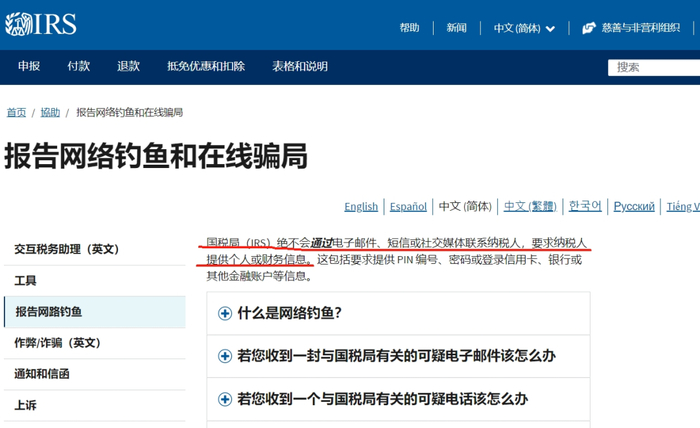Open the 中文(简体) language dropdown
This screenshot has height=428, width=700.
coord(524,28)
